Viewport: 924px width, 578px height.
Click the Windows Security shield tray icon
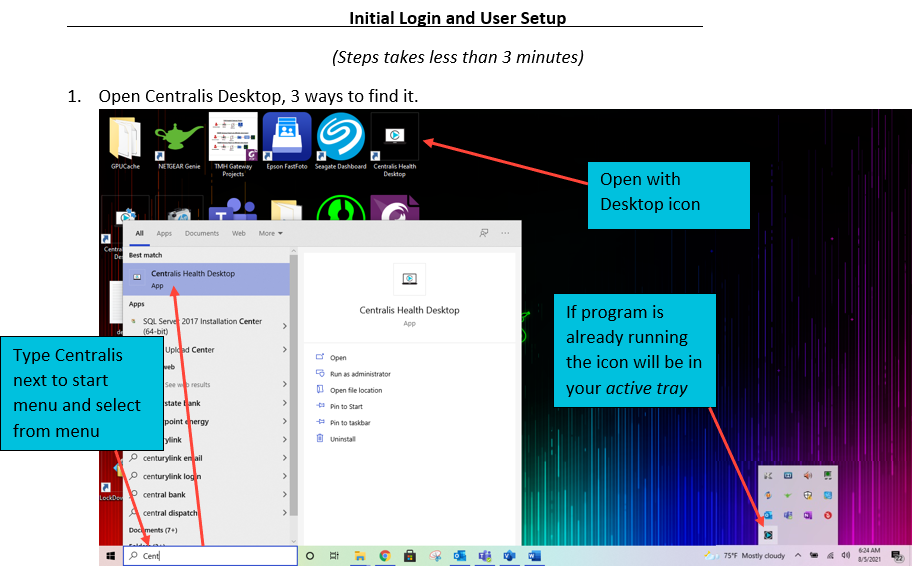click(808, 496)
